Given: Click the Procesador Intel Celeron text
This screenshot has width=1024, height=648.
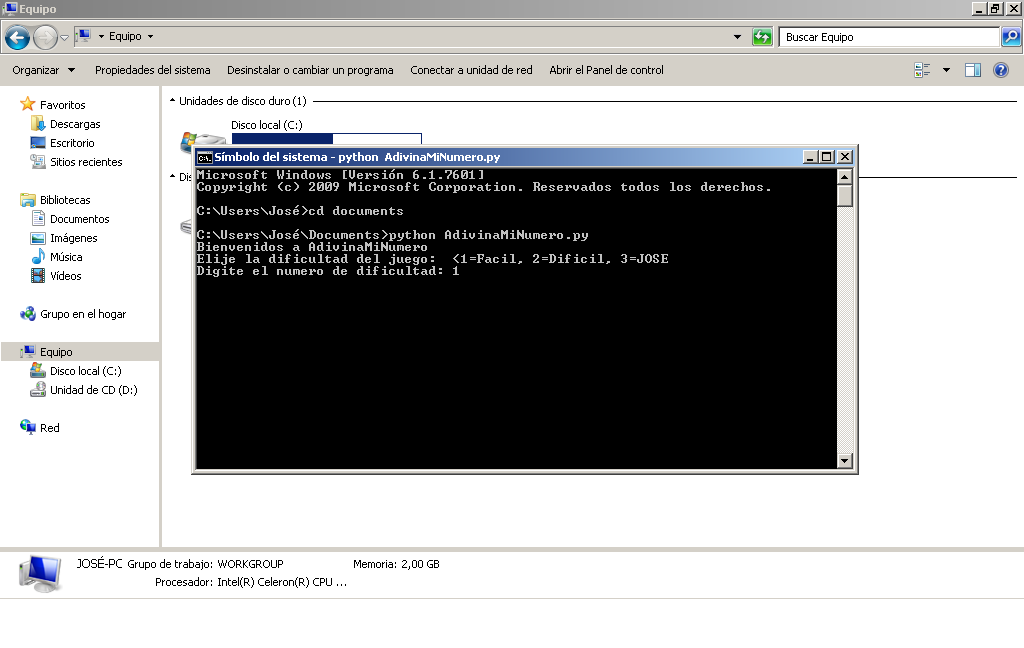Looking at the screenshot, I should click(x=281, y=581).
